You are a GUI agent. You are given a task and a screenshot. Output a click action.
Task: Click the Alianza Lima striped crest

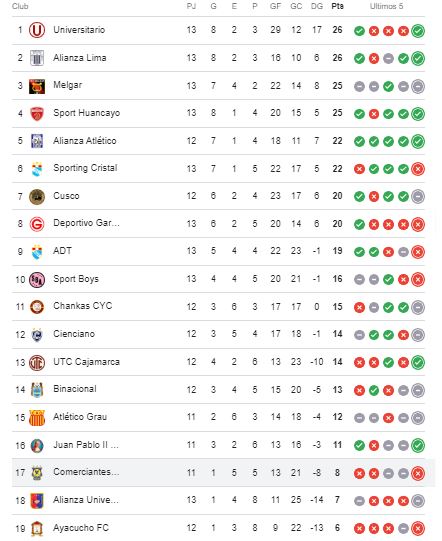37,58
